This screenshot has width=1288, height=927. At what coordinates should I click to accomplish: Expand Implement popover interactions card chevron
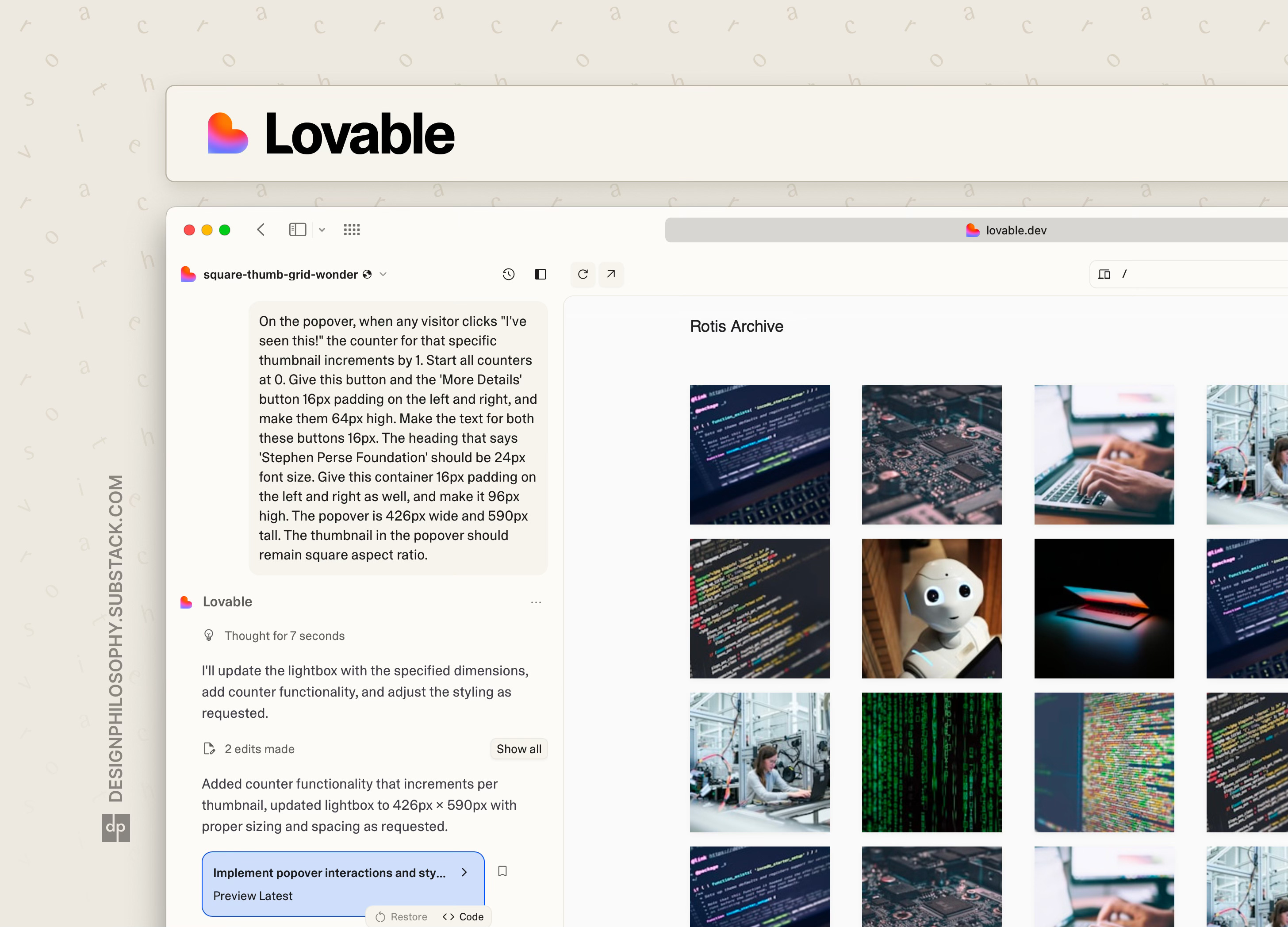tap(464, 872)
